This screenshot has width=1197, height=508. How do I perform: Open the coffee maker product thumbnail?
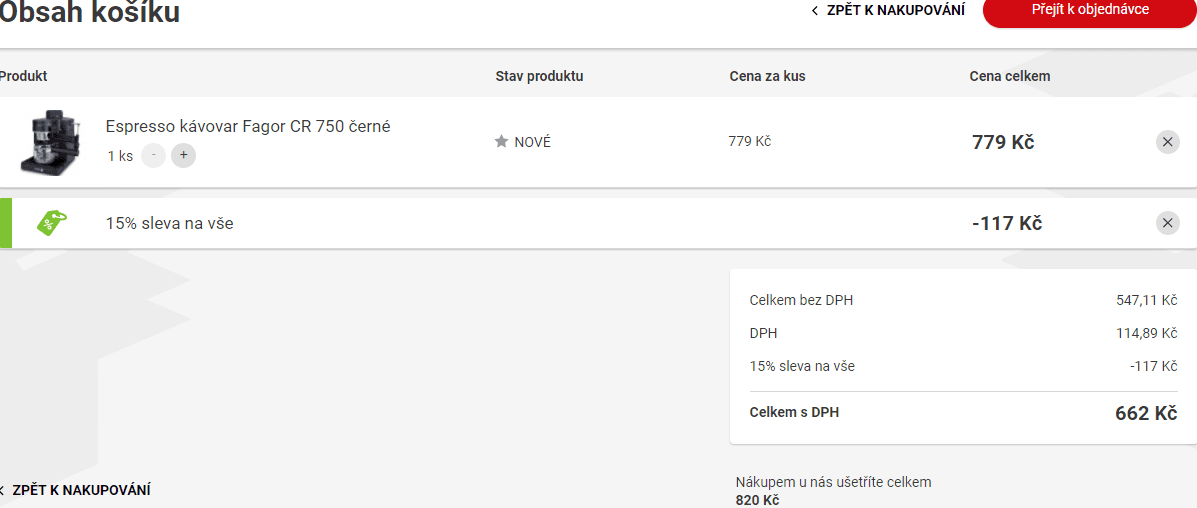pos(50,141)
